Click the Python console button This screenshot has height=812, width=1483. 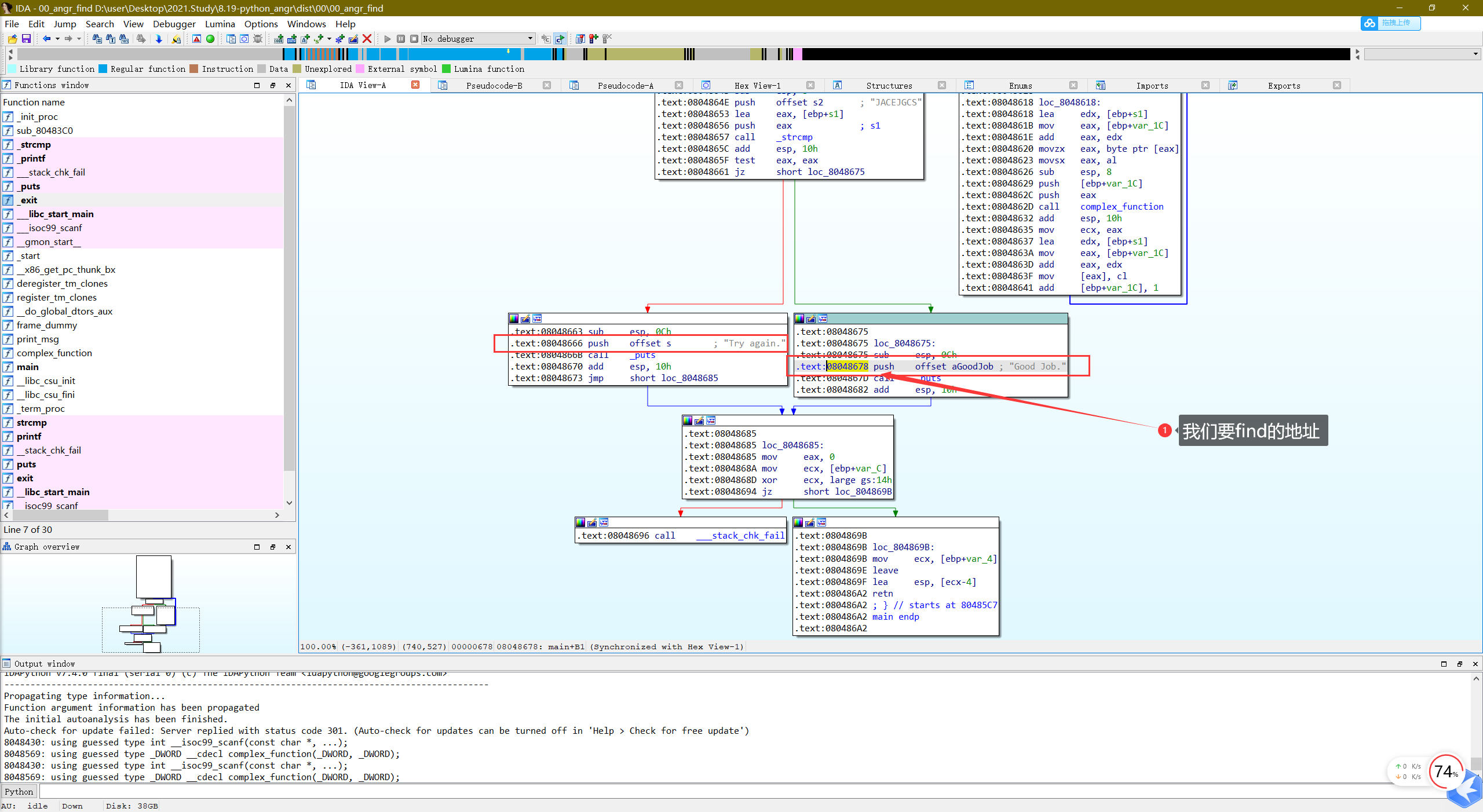point(19,791)
